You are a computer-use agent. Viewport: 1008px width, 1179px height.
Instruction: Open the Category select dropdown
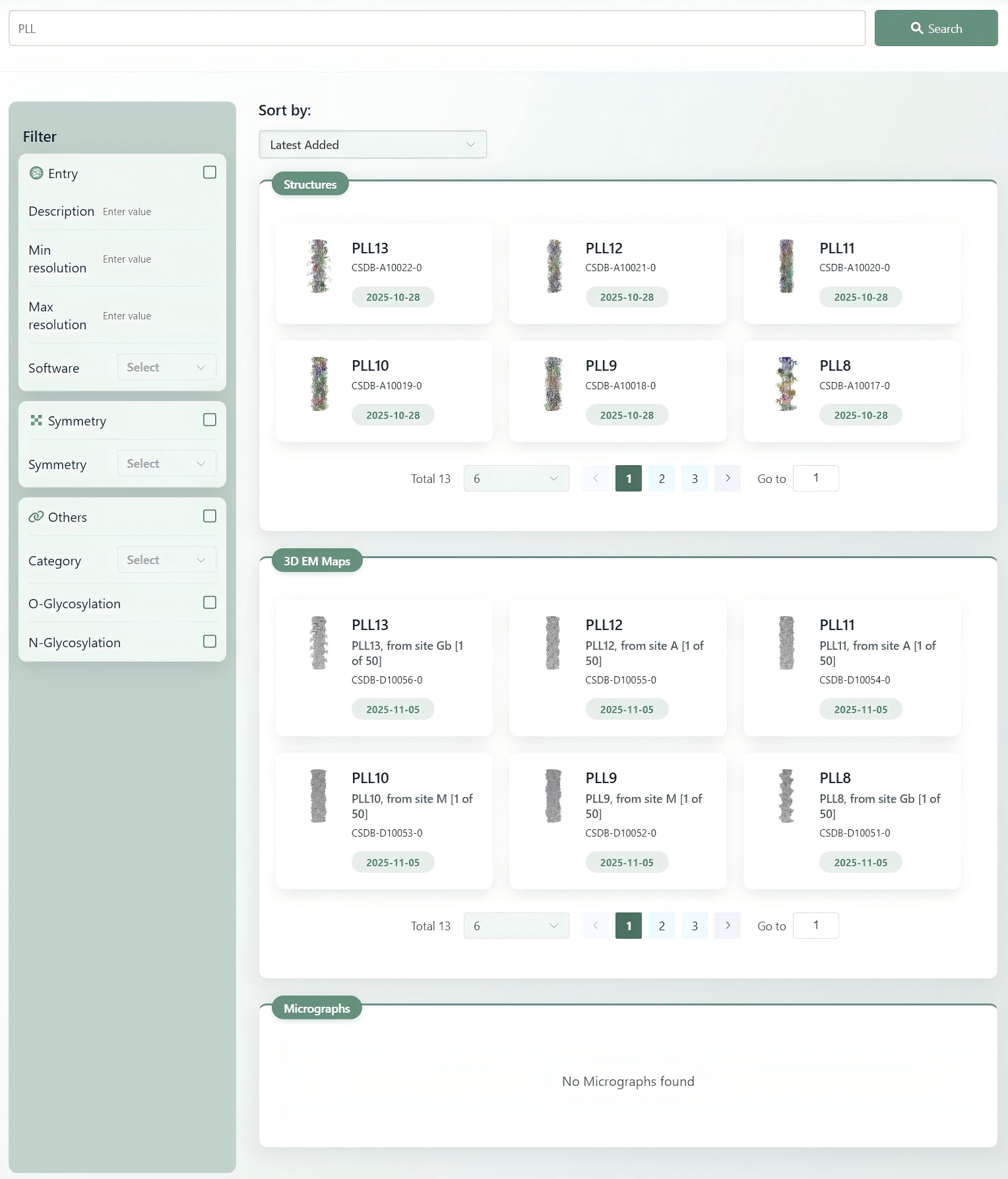tap(166, 560)
